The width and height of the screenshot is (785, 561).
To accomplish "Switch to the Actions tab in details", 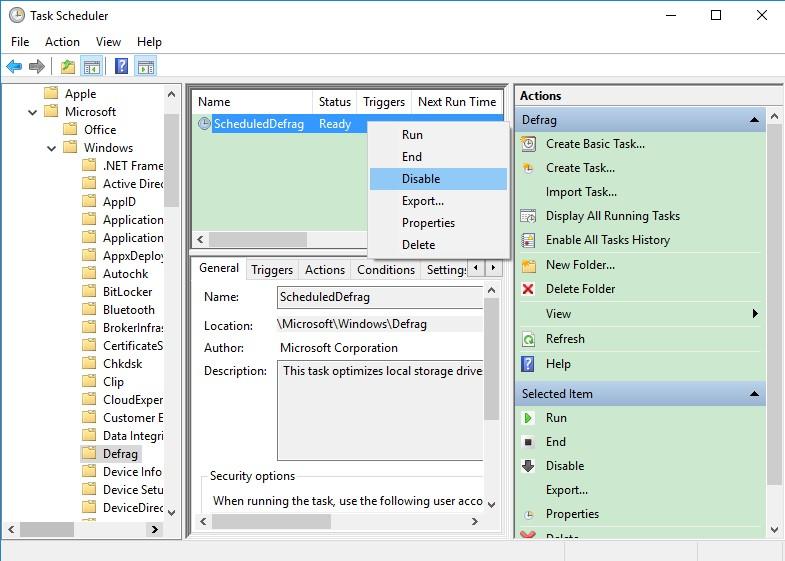I will coord(325,270).
